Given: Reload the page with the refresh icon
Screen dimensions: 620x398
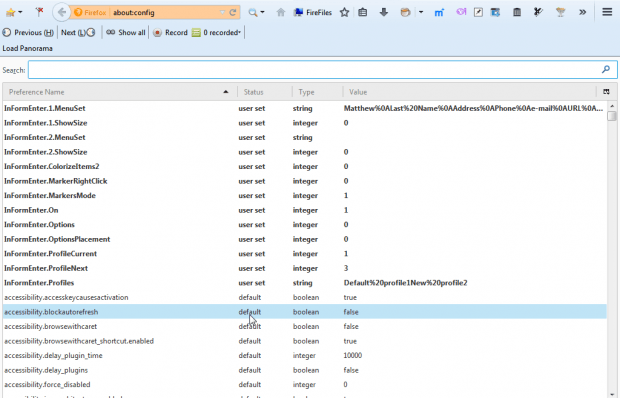Looking at the screenshot, I should pos(233,13).
